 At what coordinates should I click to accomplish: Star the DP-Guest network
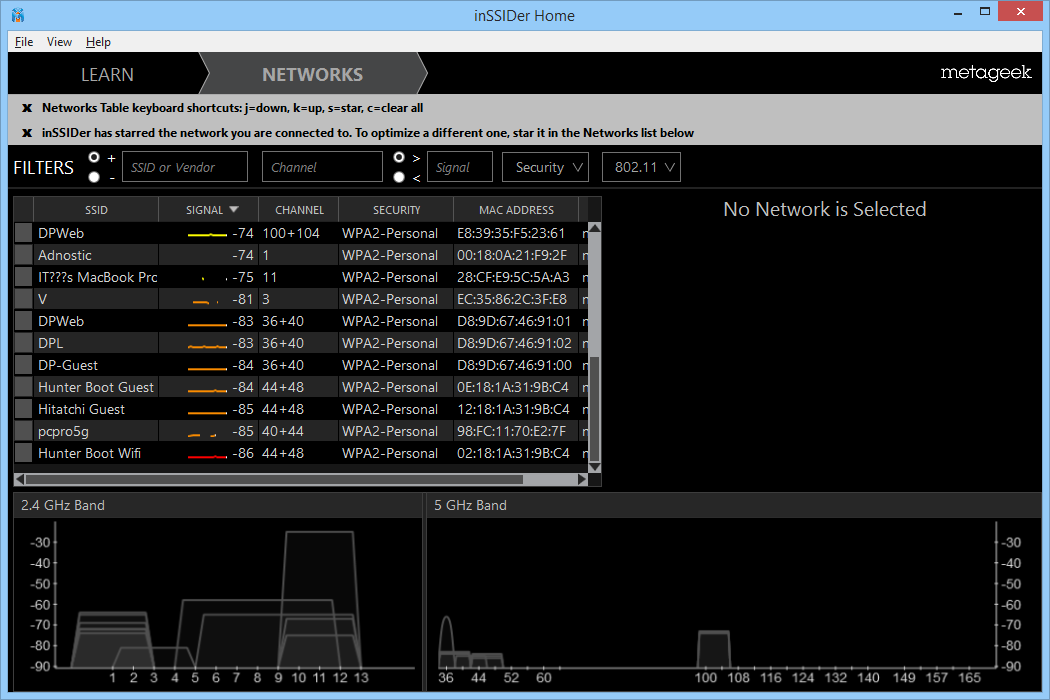pos(23,365)
